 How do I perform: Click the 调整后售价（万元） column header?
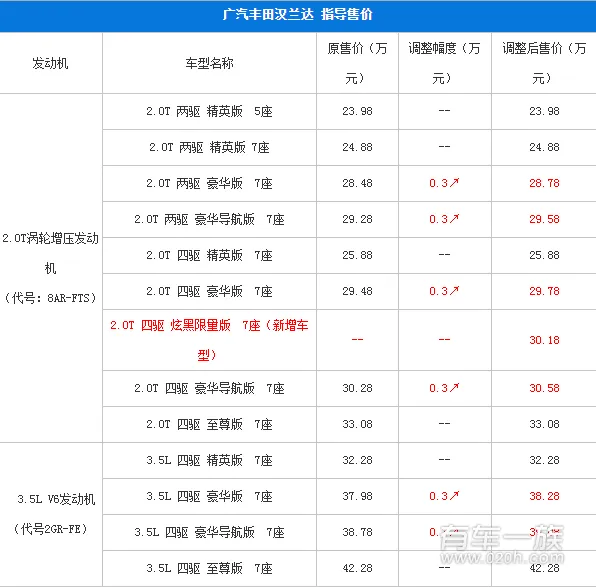[x=544, y=63]
